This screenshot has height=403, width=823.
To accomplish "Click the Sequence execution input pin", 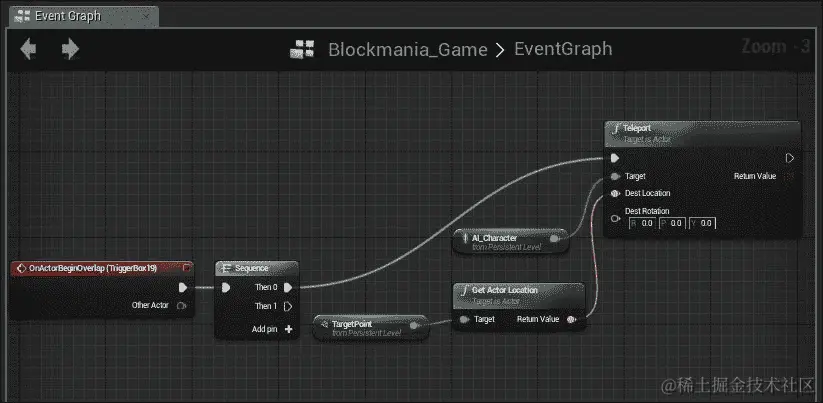I will click(x=225, y=288).
